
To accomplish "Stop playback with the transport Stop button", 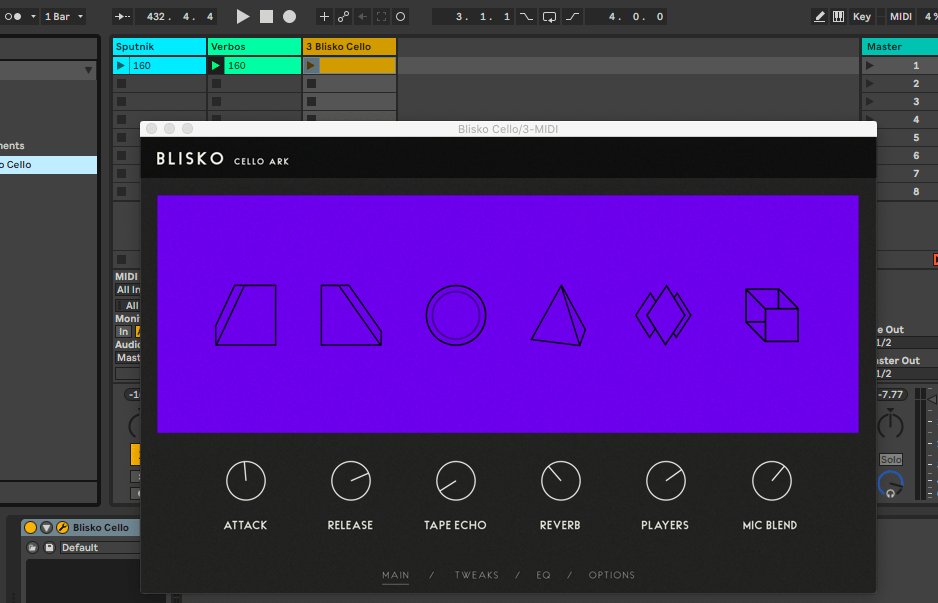I will point(266,17).
